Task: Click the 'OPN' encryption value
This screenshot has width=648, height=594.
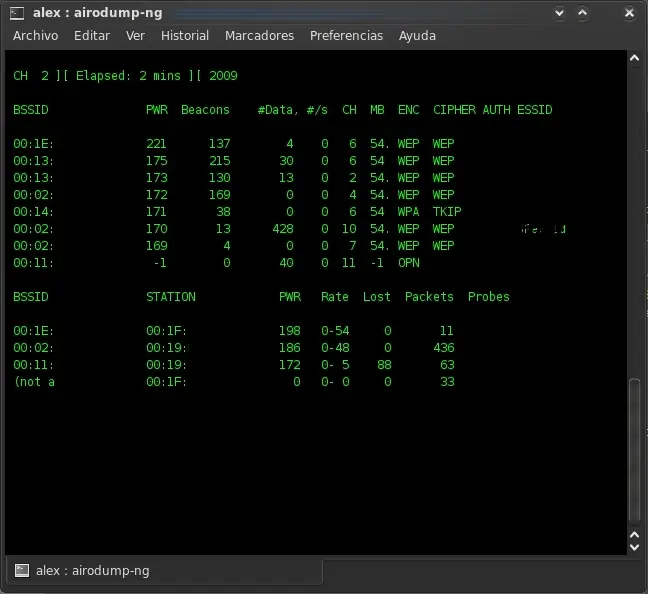Action: click(408, 263)
